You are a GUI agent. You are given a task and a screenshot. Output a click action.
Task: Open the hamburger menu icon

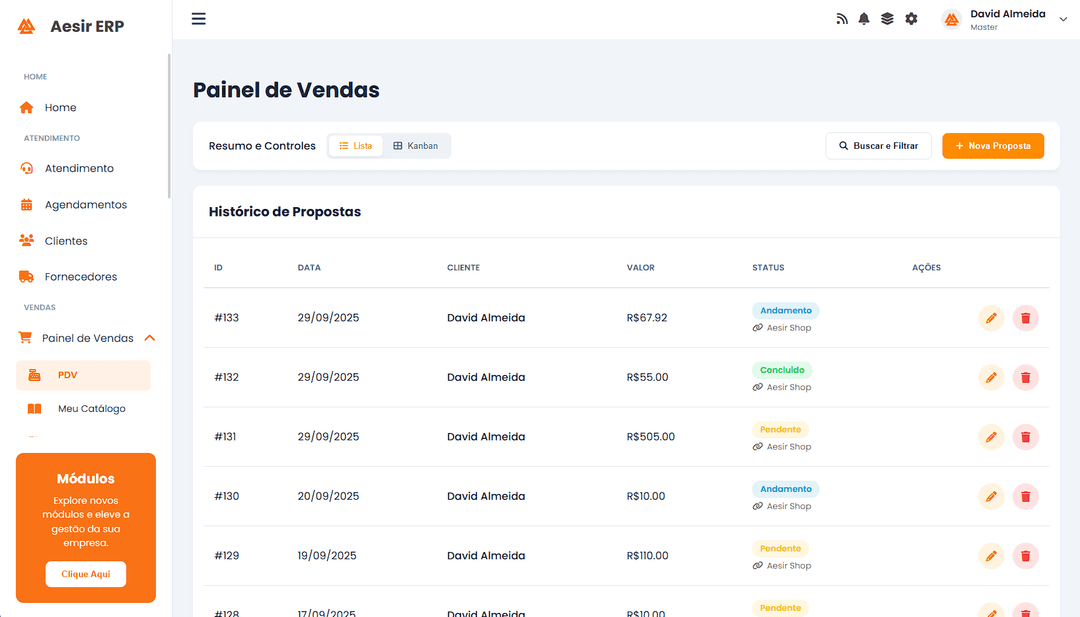tap(199, 19)
